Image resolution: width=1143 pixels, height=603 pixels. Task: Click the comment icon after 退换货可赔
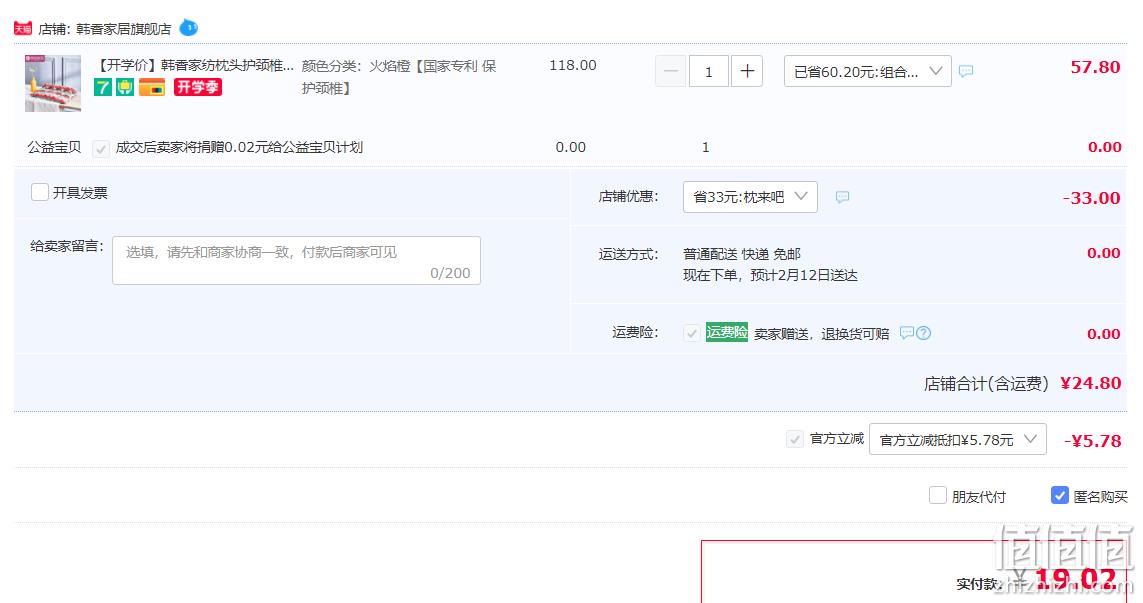[x=906, y=332]
